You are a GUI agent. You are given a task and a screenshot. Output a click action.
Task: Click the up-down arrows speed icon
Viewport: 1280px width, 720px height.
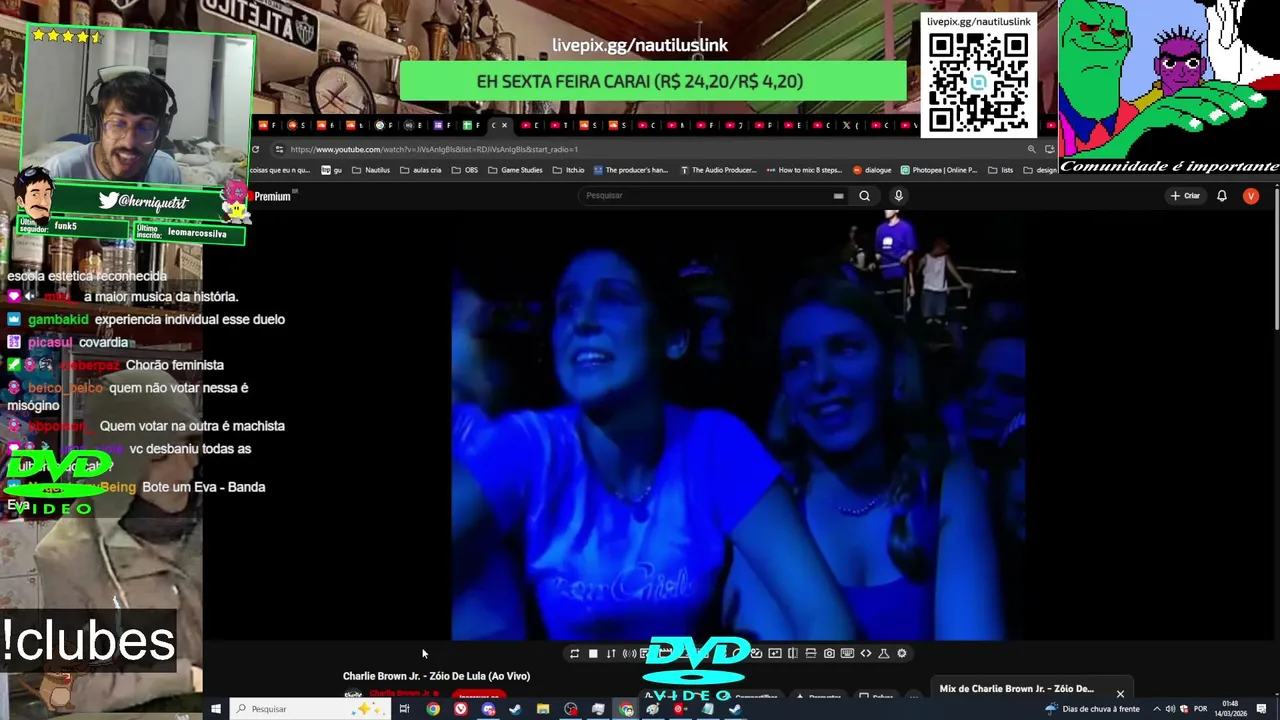tap(611, 654)
